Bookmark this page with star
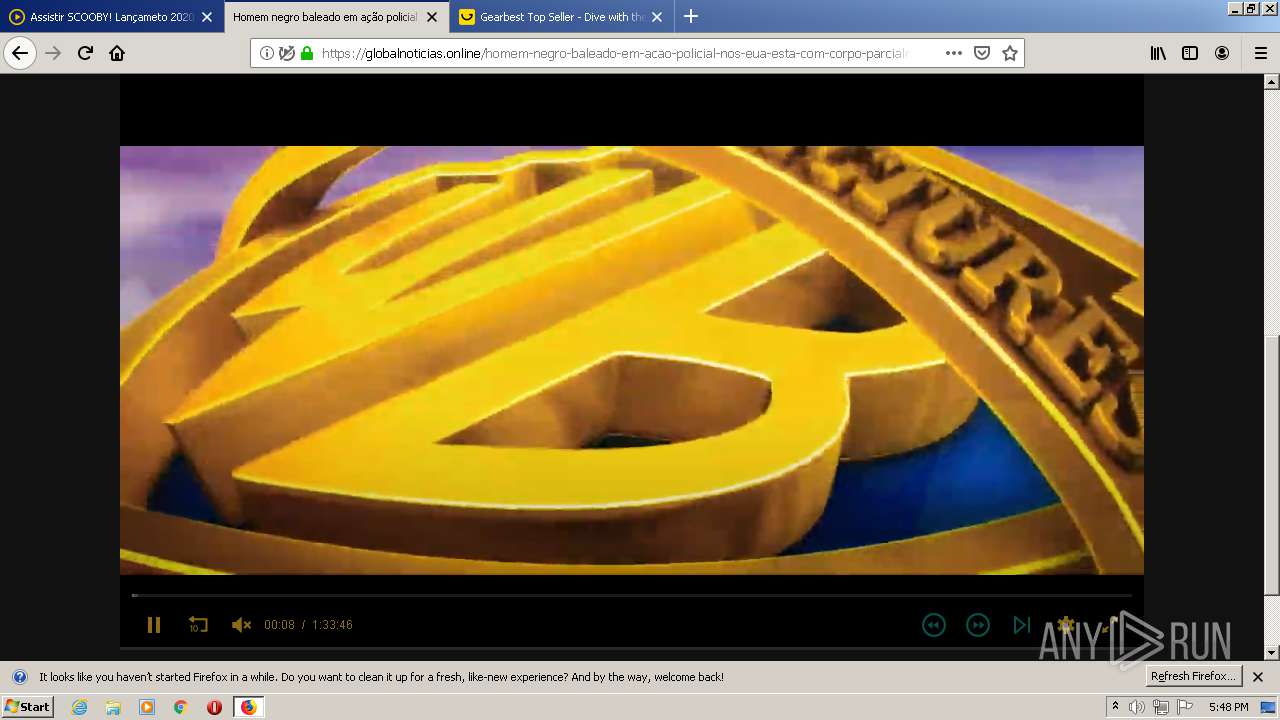The height and width of the screenshot is (720, 1280). pyautogui.click(x=1010, y=53)
